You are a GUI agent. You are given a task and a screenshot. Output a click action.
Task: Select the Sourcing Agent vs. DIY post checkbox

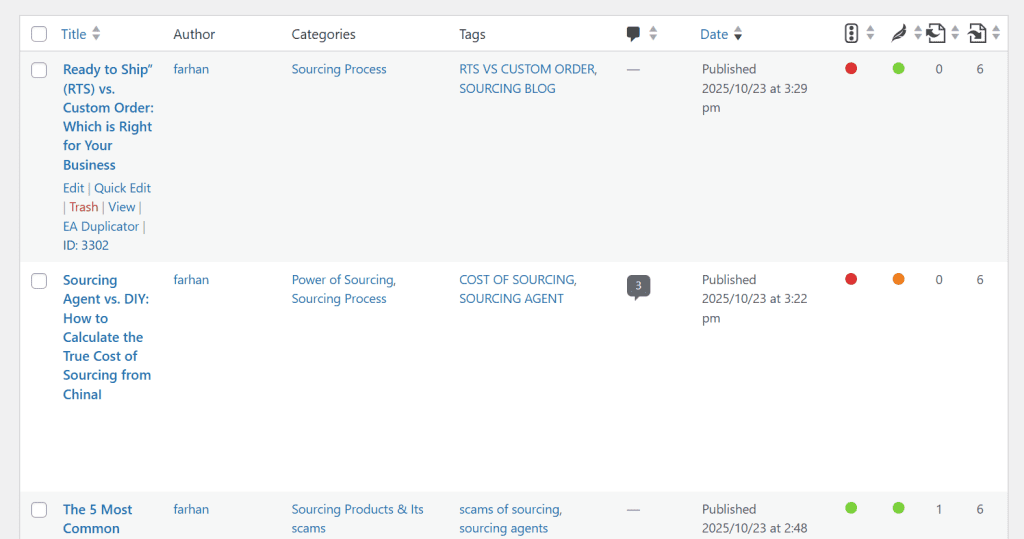click(x=39, y=281)
